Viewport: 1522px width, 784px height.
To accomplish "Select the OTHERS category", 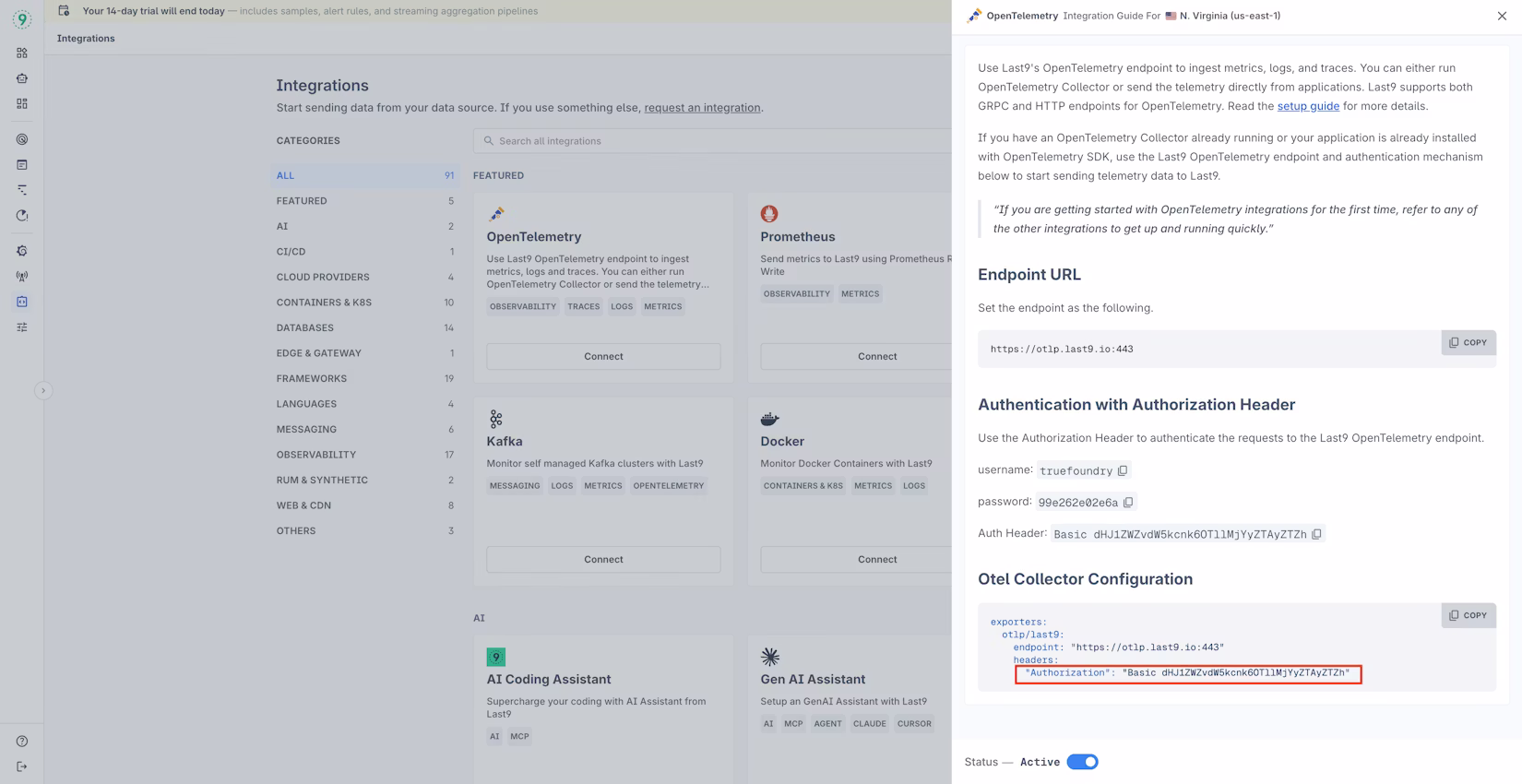I will pyautogui.click(x=365, y=530).
